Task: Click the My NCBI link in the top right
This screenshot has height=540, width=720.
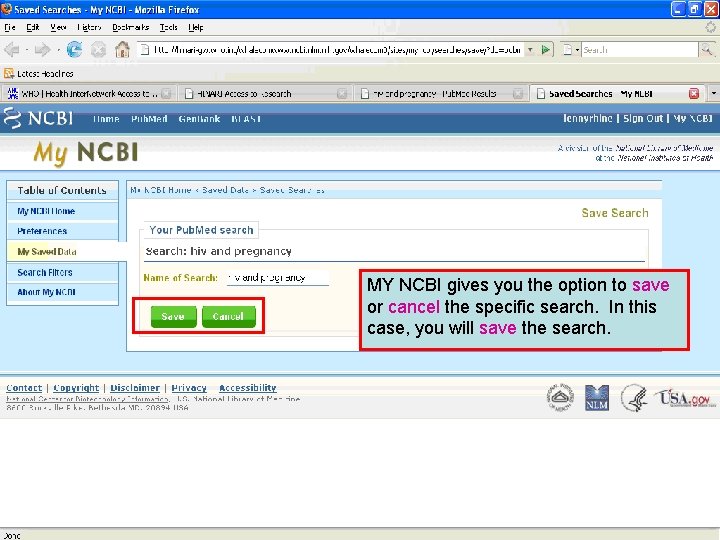Action: pyautogui.click(x=693, y=118)
